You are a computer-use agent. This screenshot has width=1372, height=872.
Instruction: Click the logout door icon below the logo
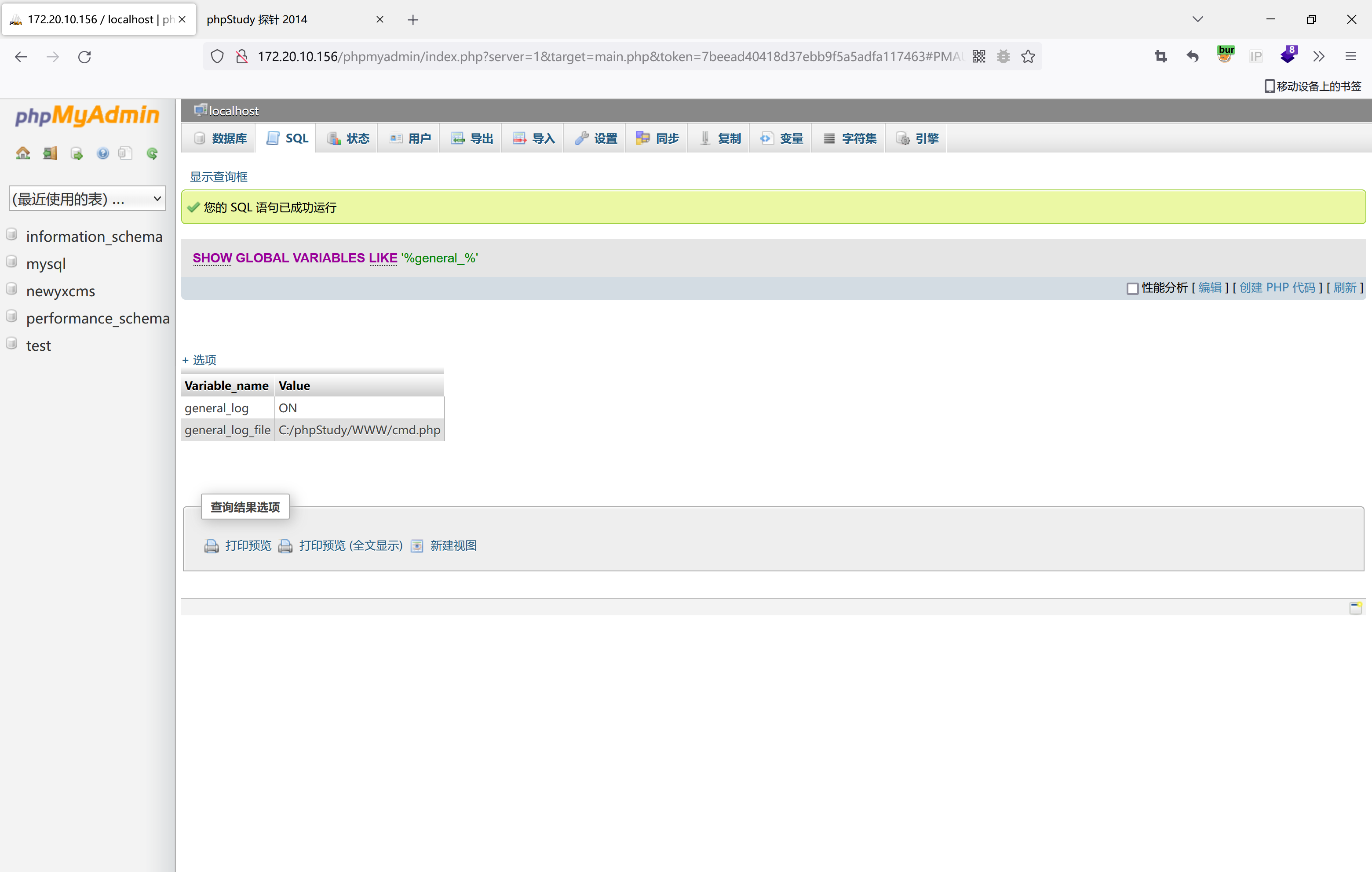click(x=50, y=153)
